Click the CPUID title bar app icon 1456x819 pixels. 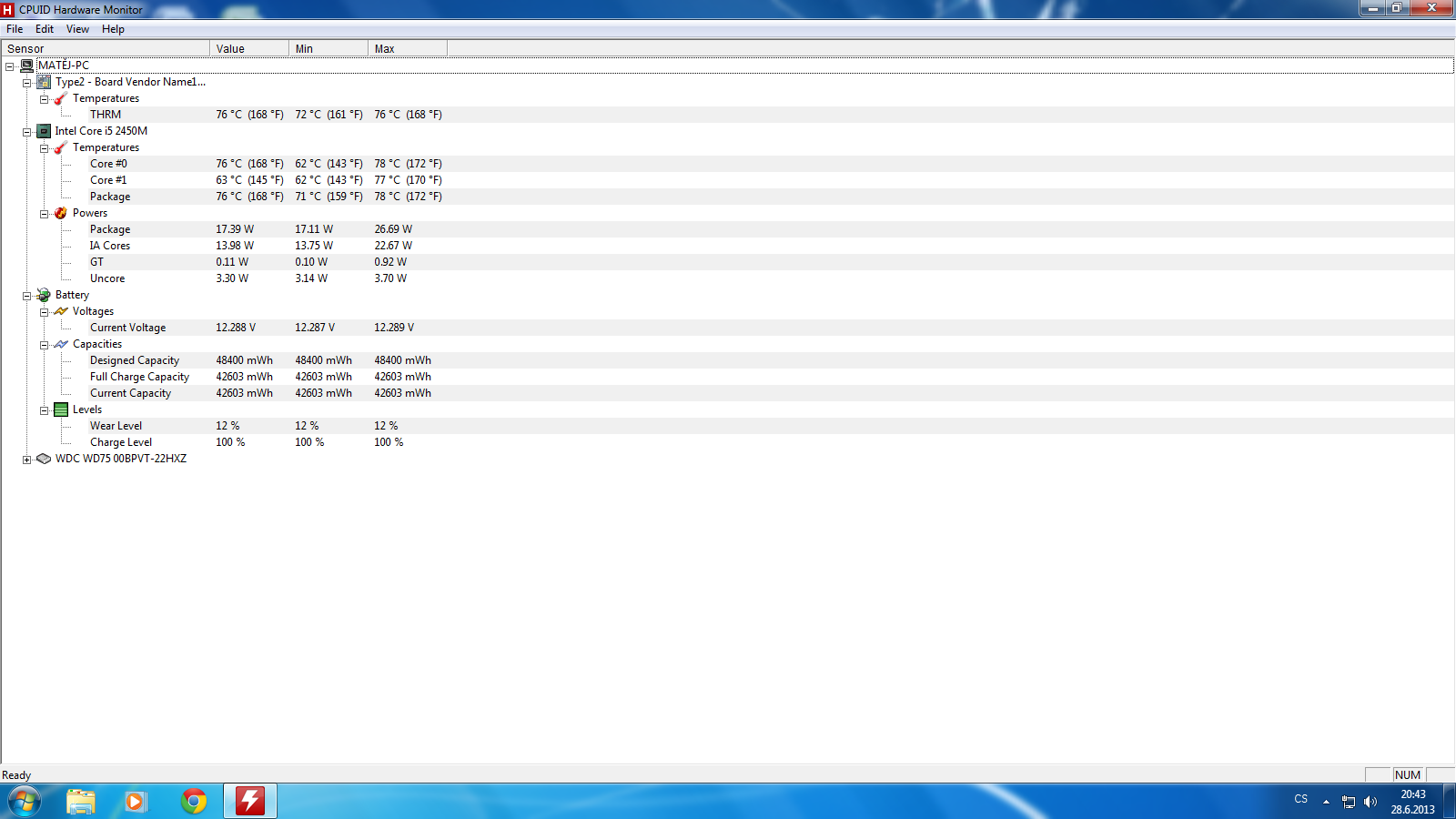(8, 10)
